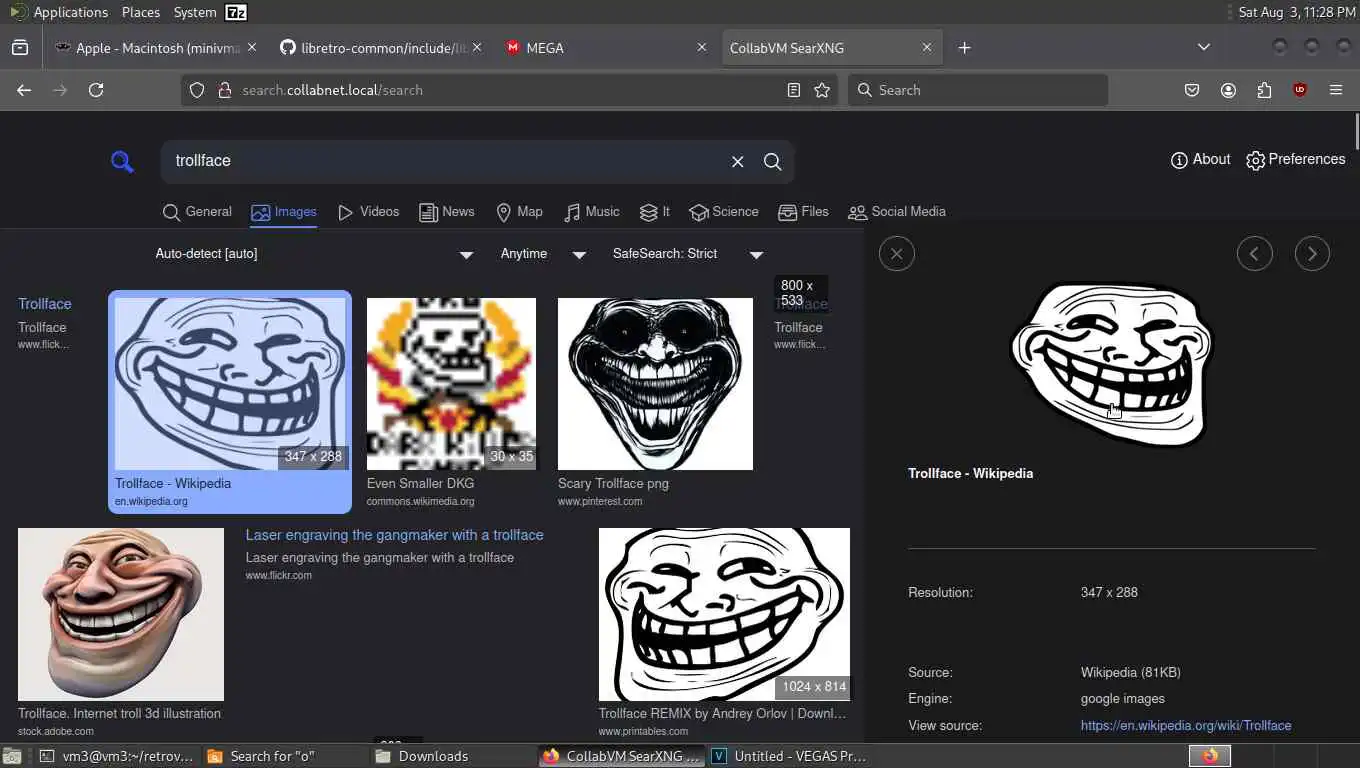1360x768 pixels.
Task: Open the Anytime time range dropdown
Action: click(x=543, y=254)
